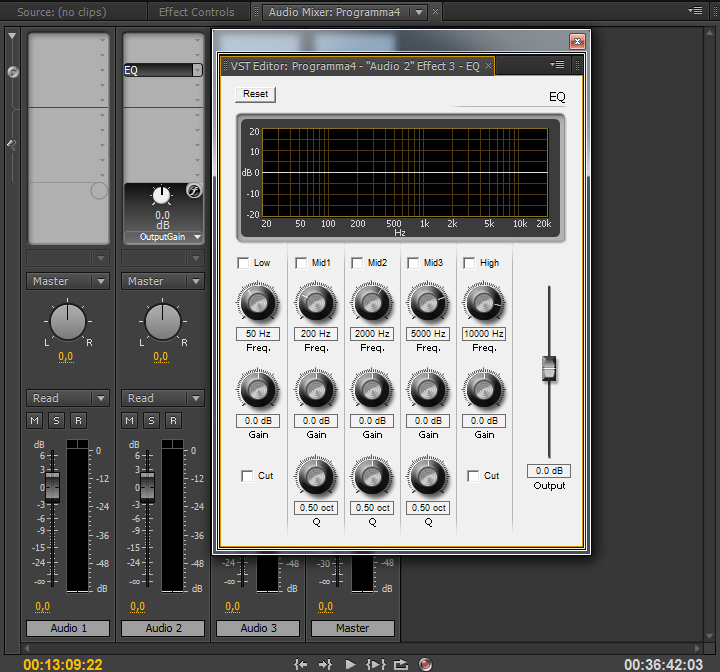The image size is (720, 672).
Task: Click Go to In Point transport icon
Action: 301,664
